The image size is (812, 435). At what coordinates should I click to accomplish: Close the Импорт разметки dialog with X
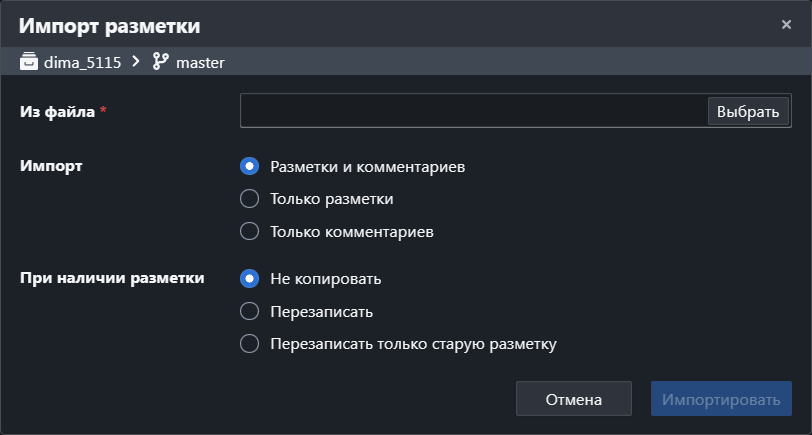[786, 24]
